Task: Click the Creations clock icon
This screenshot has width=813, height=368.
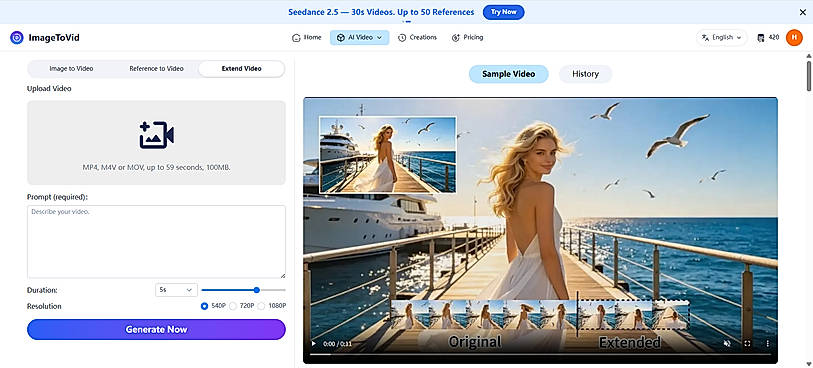Action: click(x=402, y=38)
